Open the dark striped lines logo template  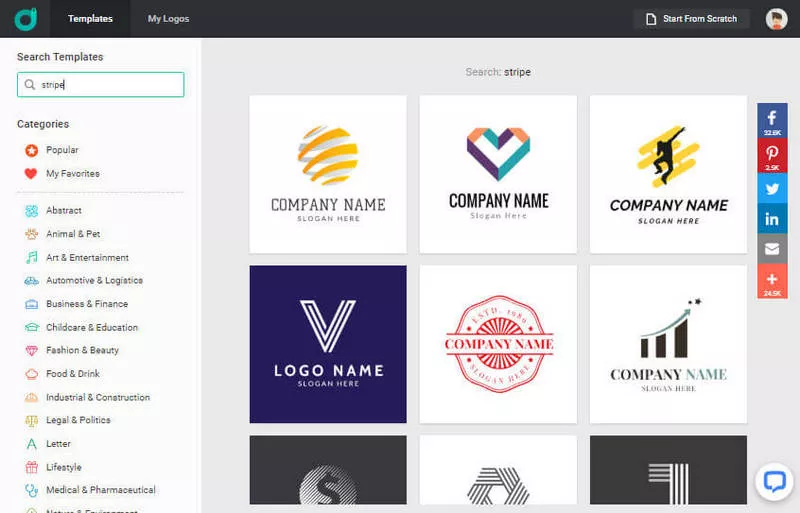668,470
